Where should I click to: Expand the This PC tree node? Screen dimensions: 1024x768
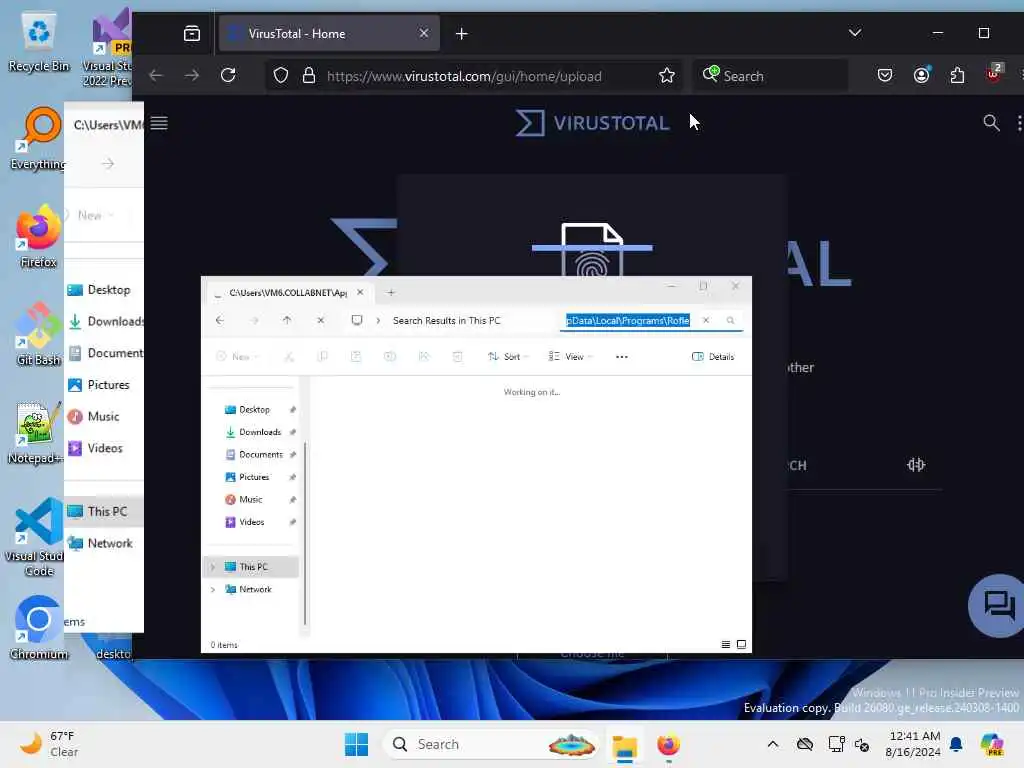coord(213,567)
